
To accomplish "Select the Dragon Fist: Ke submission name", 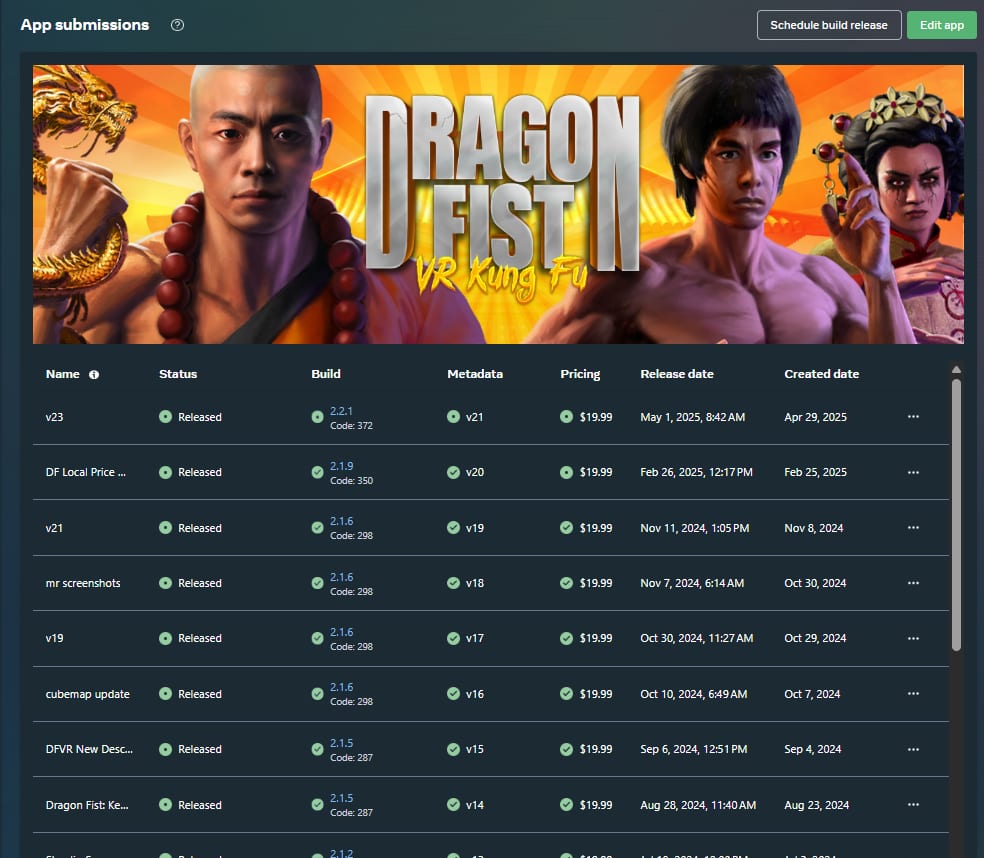I will pyautogui.click(x=87, y=805).
